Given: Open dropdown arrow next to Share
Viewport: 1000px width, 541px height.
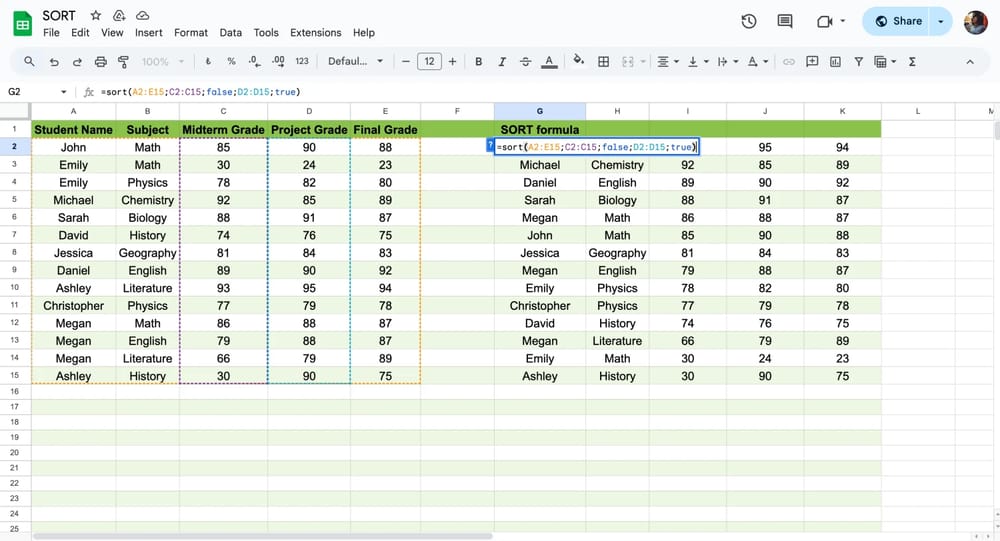Looking at the screenshot, I should click(941, 21).
